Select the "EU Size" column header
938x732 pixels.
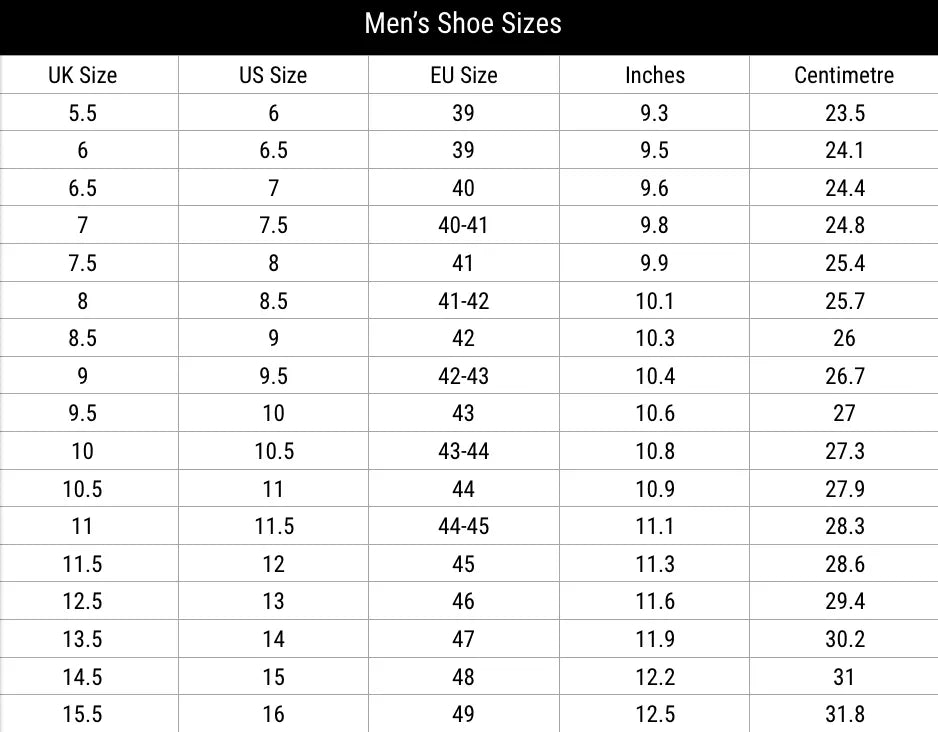click(x=463, y=75)
